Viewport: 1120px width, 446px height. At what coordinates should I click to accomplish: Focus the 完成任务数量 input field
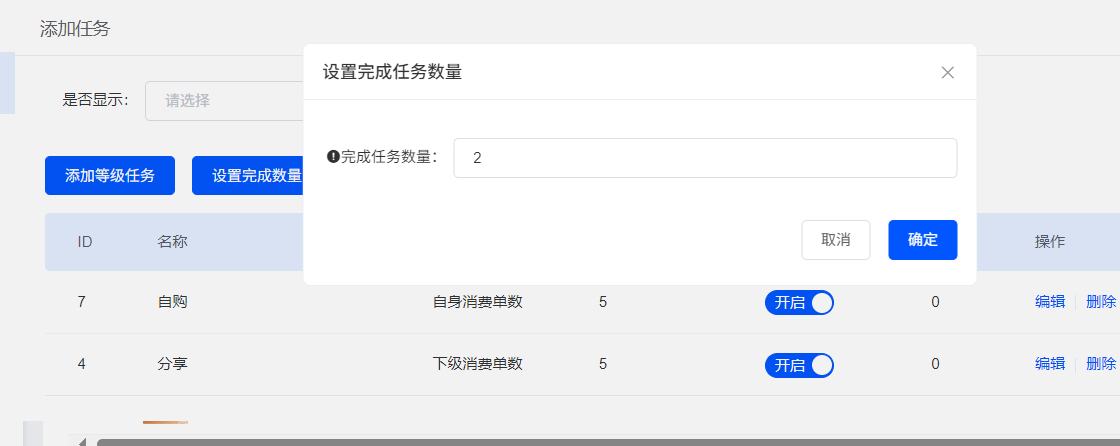point(705,158)
